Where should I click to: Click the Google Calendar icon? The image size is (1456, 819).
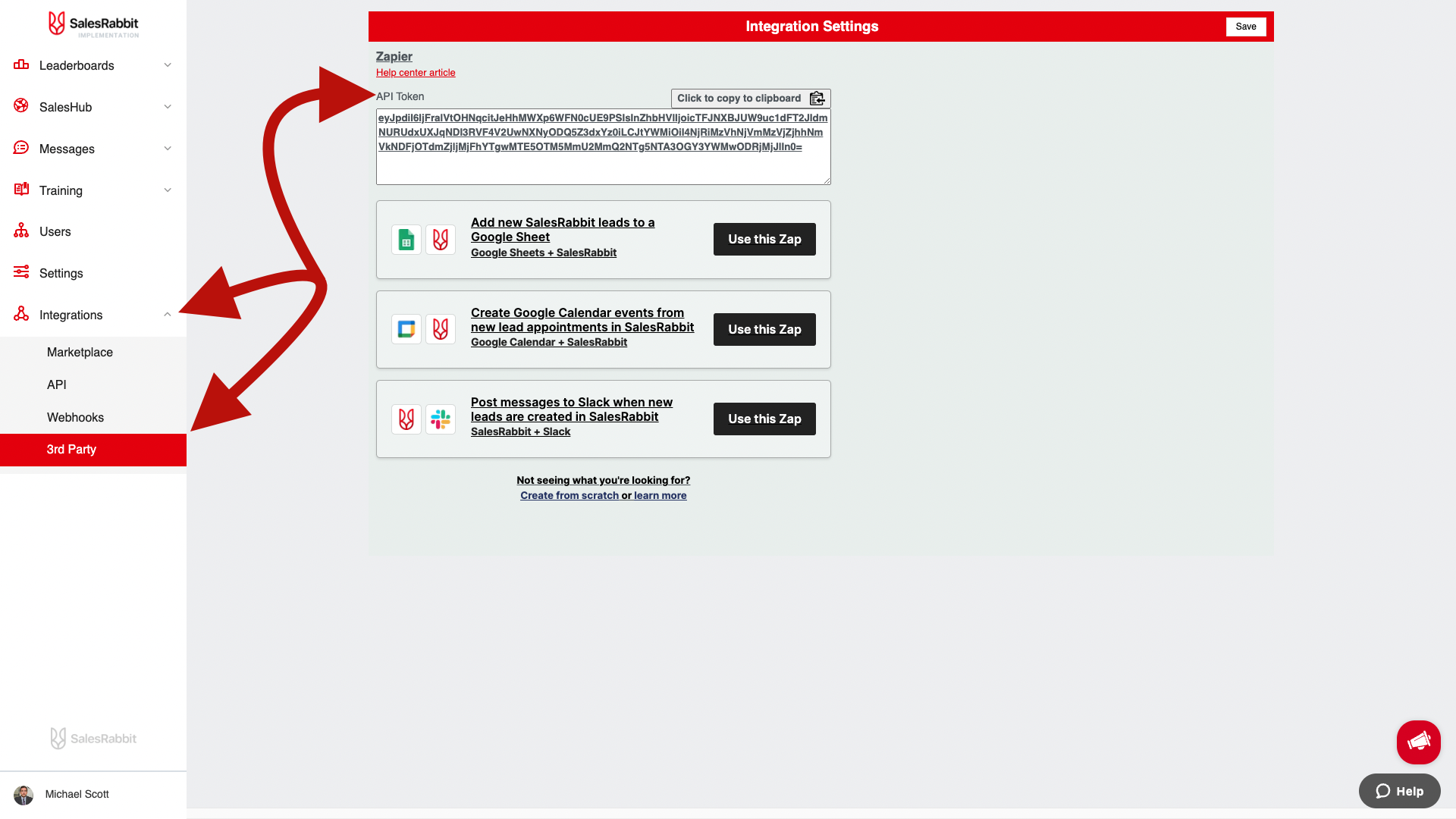pos(406,329)
